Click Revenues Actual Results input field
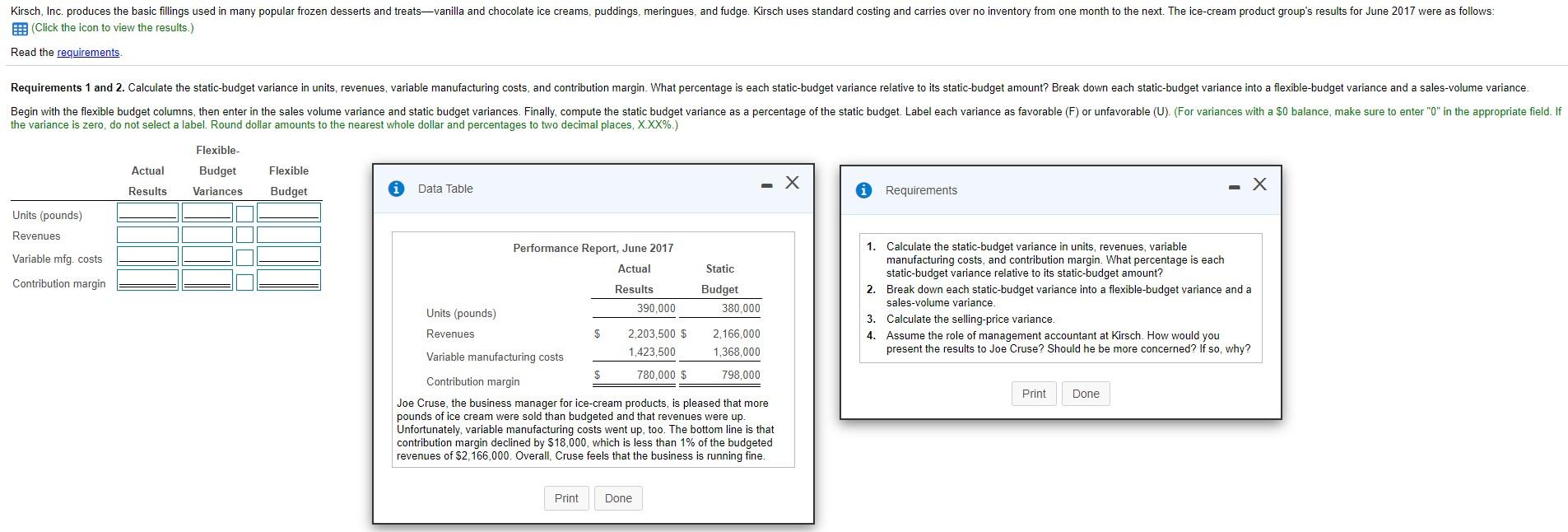 point(148,235)
